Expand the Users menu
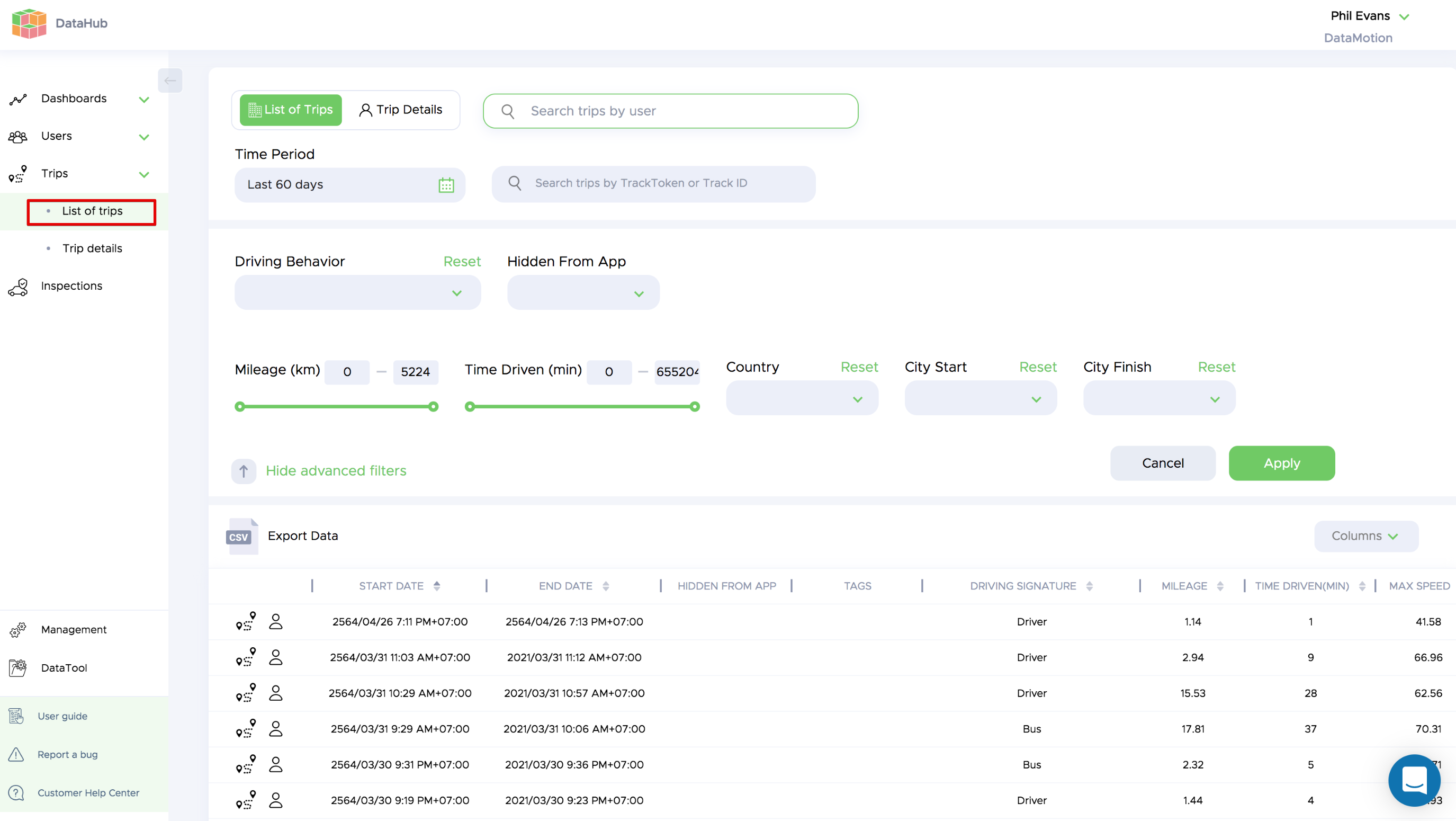The height and width of the screenshot is (821, 1456). [144, 137]
